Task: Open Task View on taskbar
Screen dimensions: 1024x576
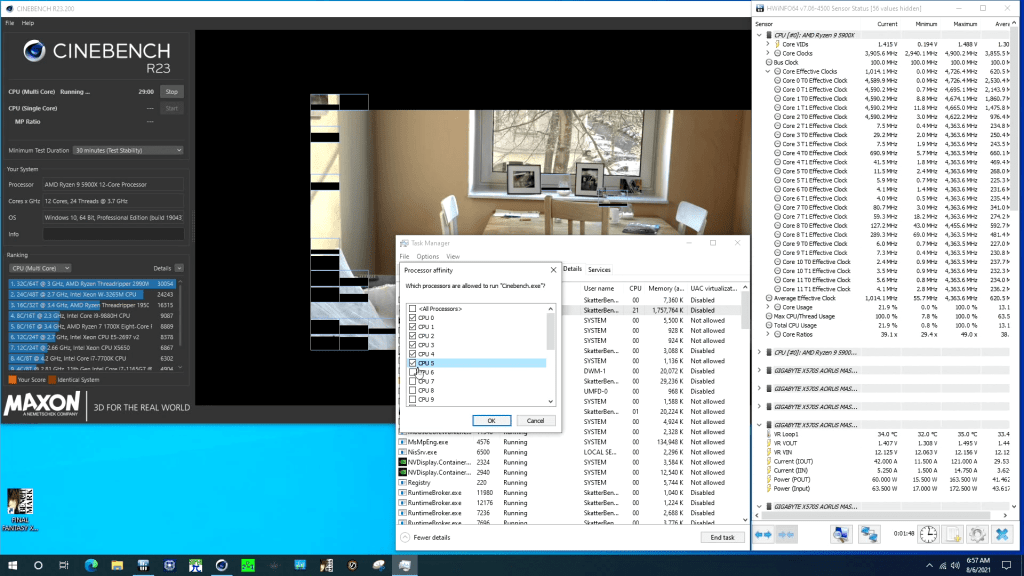Action: (63, 565)
